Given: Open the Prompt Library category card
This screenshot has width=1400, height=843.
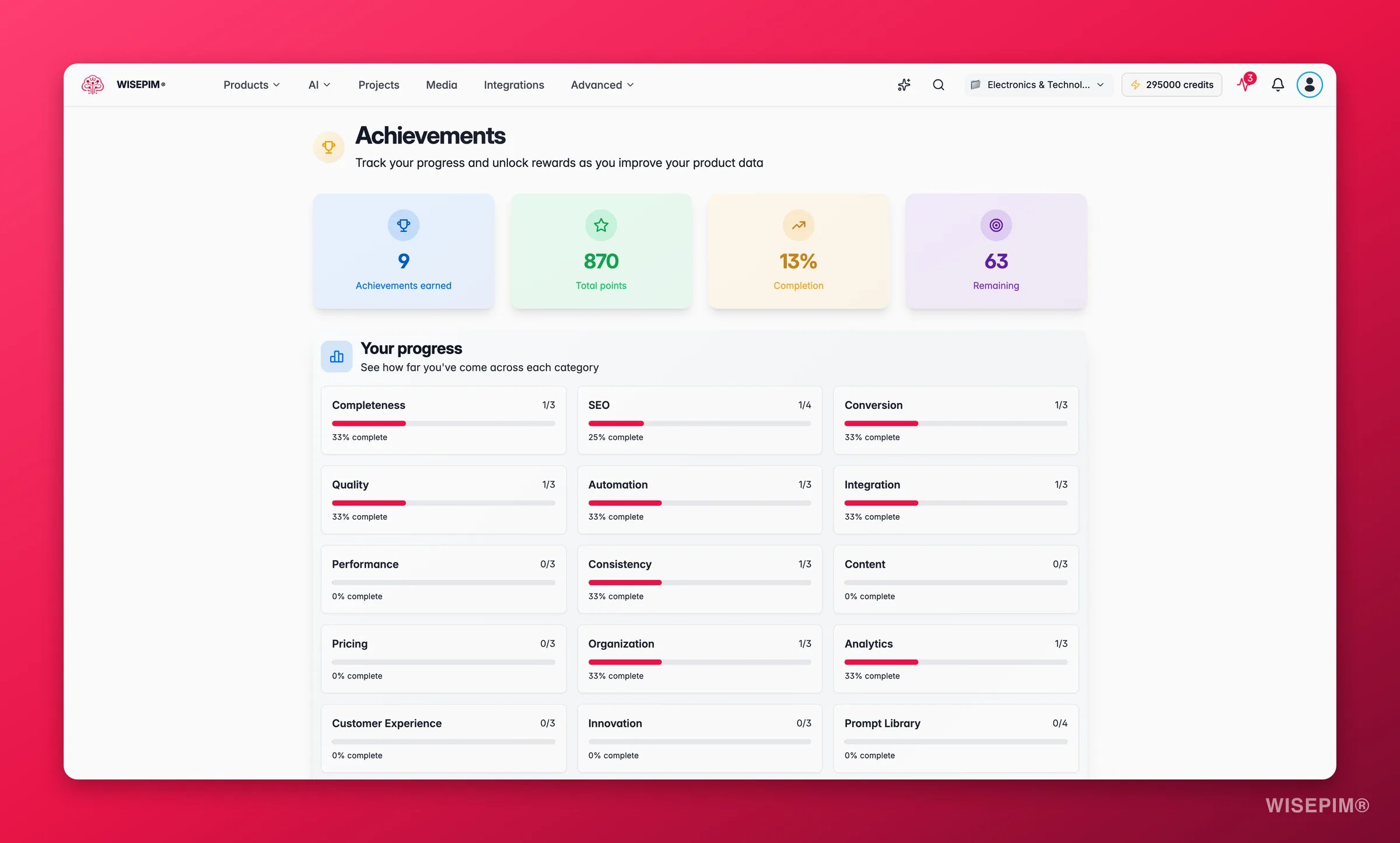Looking at the screenshot, I should (956, 738).
